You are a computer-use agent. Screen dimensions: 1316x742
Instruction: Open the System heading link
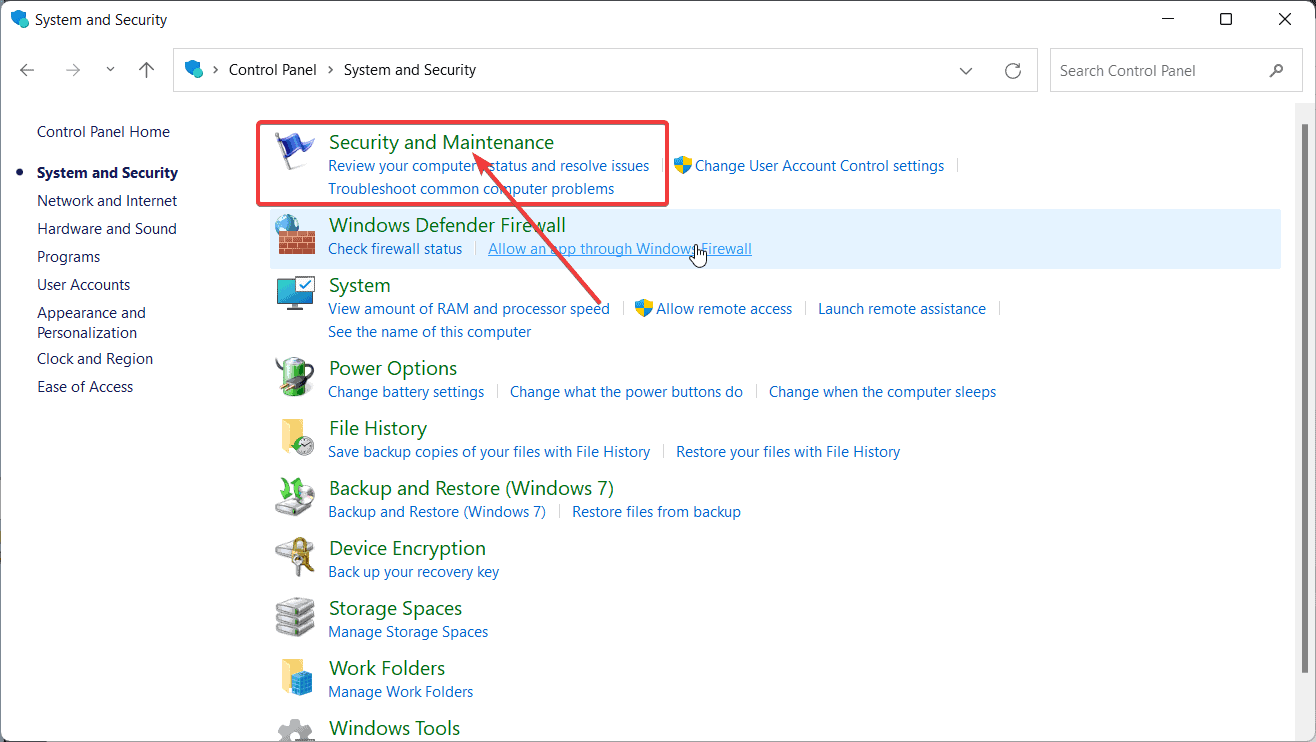click(x=359, y=285)
